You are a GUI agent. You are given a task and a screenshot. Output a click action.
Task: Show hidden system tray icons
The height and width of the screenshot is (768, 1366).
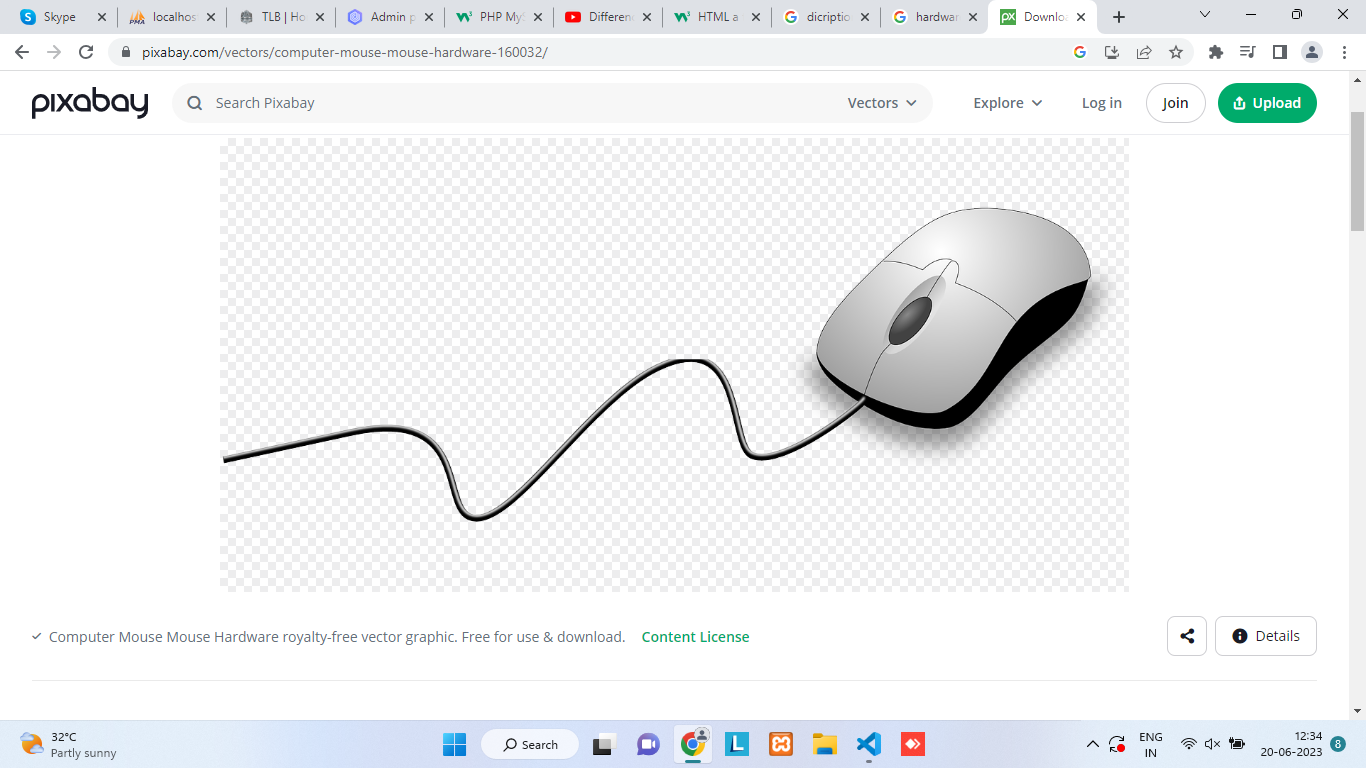1092,744
